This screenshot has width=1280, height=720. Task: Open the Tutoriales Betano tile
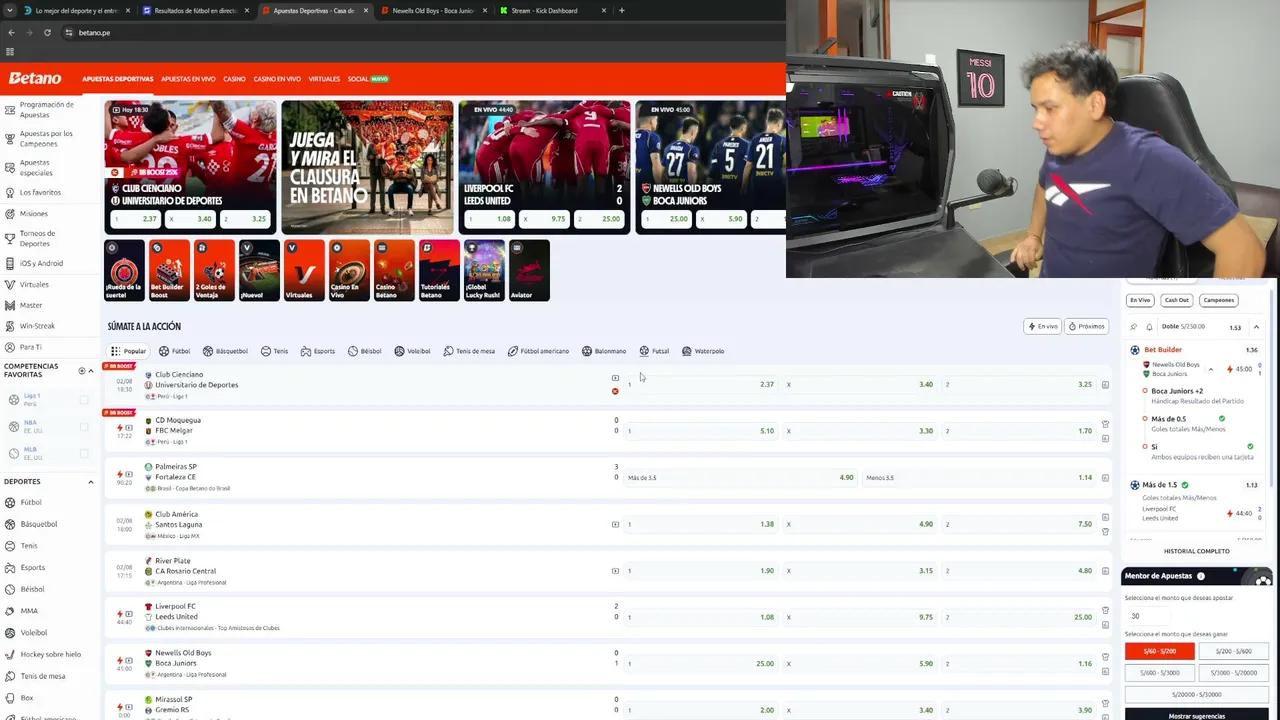[439, 270]
